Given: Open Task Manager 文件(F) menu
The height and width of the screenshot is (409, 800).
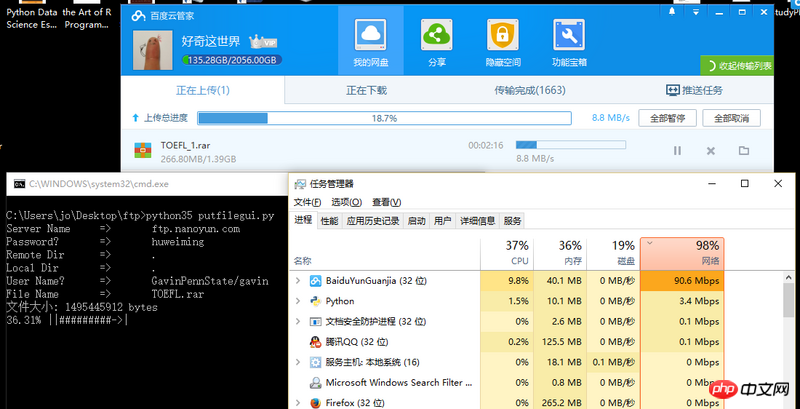Looking at the screenshot, I should tap(307, 202).
